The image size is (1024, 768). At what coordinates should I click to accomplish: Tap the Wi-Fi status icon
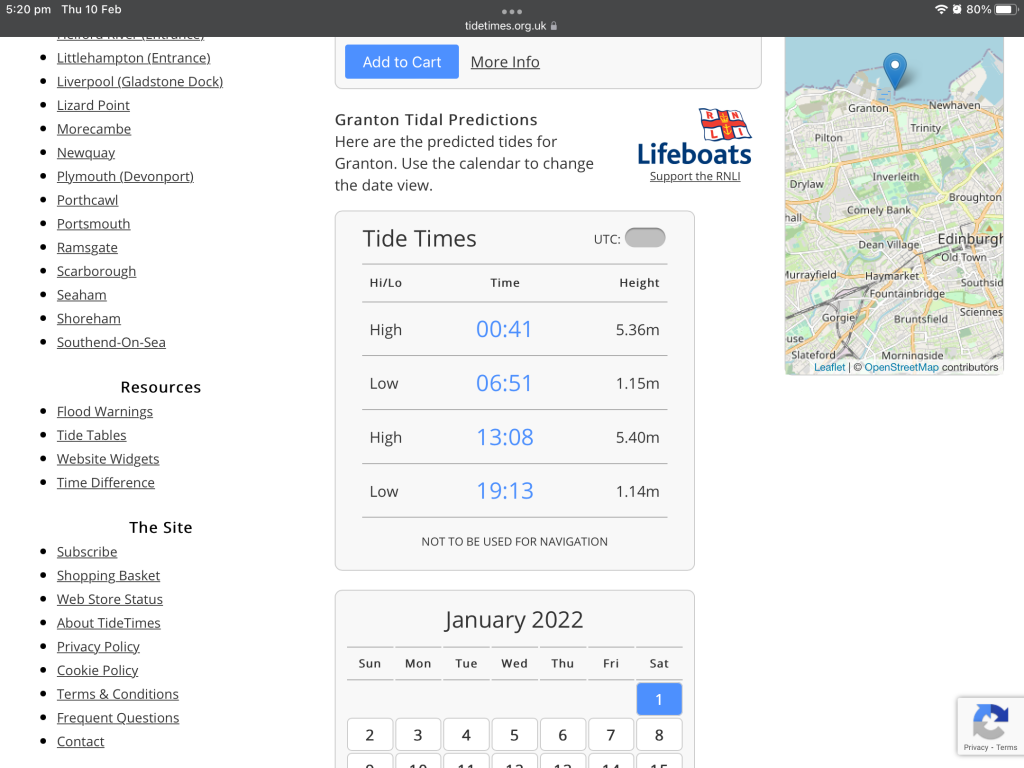940,9
